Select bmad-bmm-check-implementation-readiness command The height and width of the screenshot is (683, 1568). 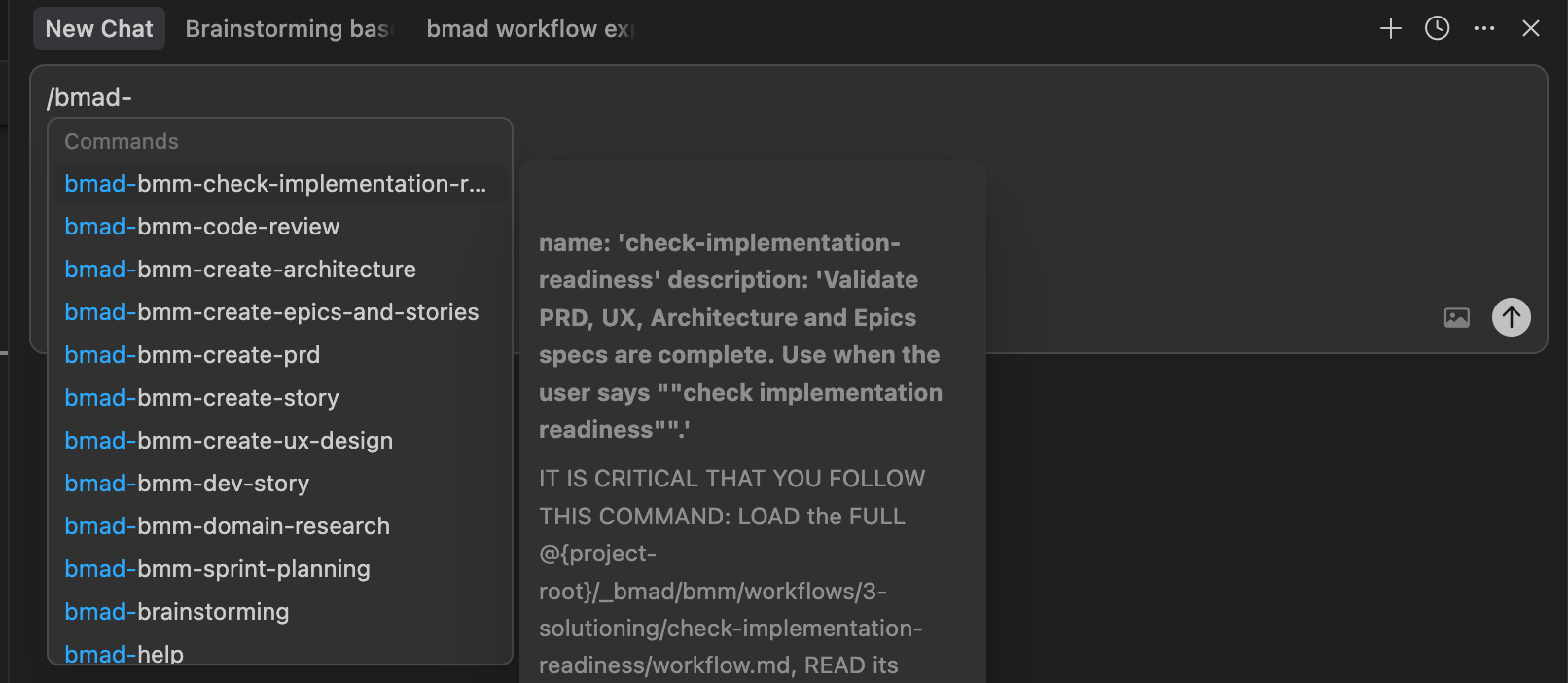coord(275,184)
